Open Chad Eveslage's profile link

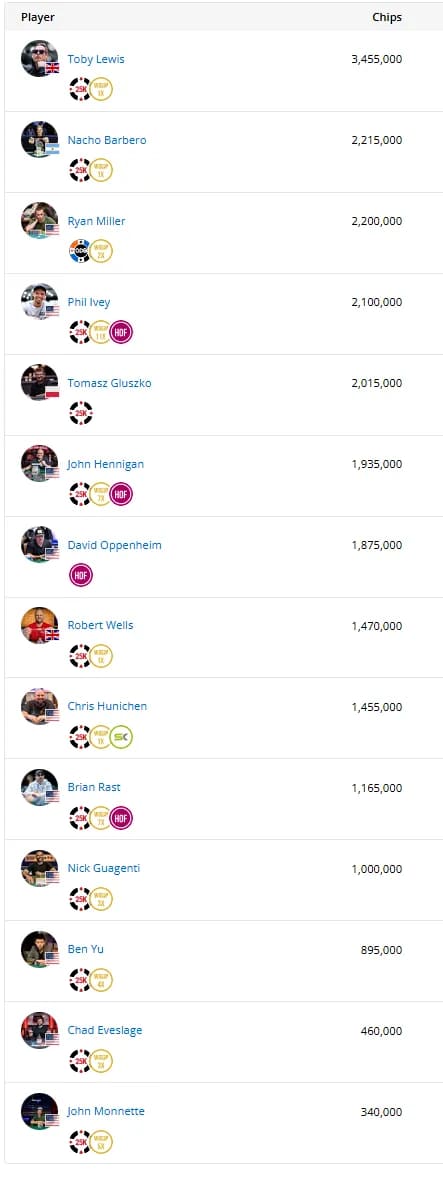[105, 1030]
